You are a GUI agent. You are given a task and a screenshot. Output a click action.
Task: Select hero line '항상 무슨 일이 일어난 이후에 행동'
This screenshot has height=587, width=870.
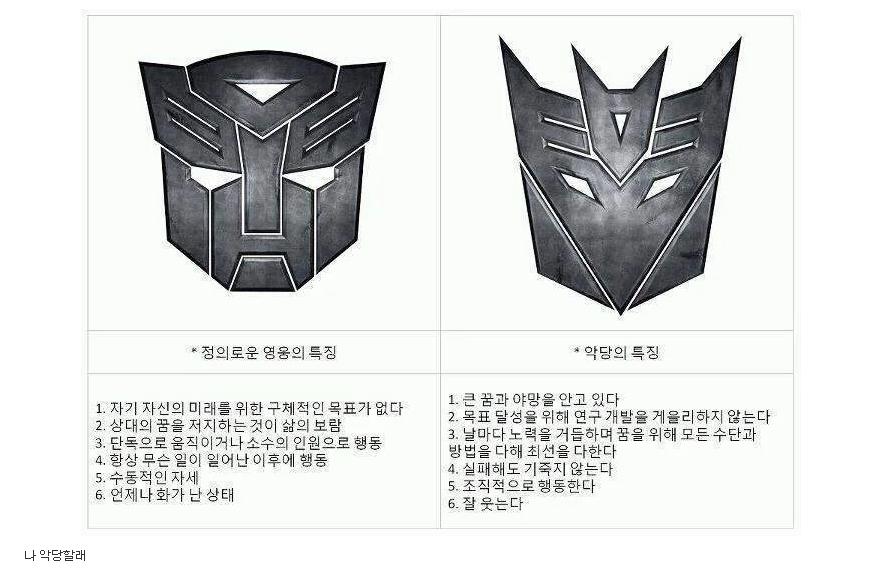click(211, 460)
